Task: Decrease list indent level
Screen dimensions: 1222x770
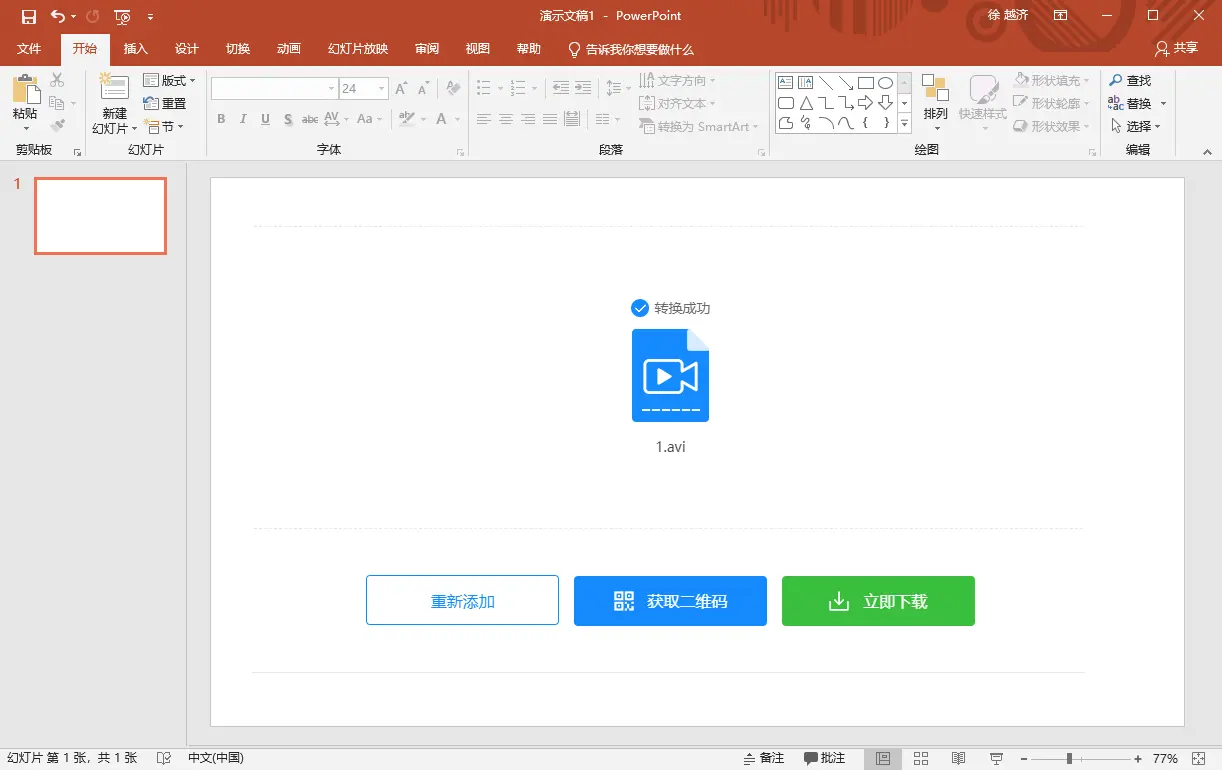Action: [x=560, y=89]
